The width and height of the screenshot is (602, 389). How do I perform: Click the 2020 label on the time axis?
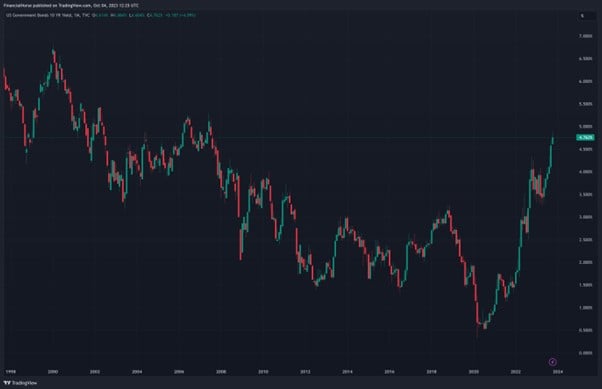(473, 372)
